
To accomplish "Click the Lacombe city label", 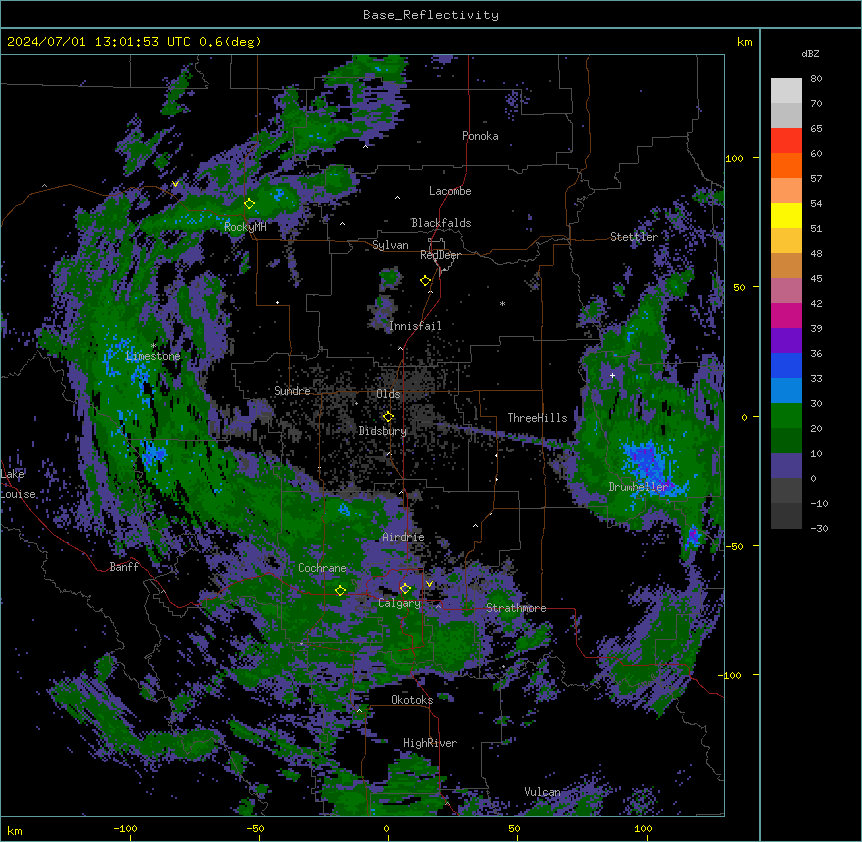I will coord(450,191).
